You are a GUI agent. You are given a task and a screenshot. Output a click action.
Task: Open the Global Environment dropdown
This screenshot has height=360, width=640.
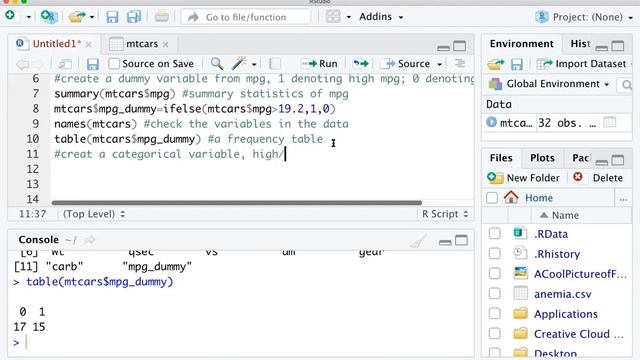[549, 84]
